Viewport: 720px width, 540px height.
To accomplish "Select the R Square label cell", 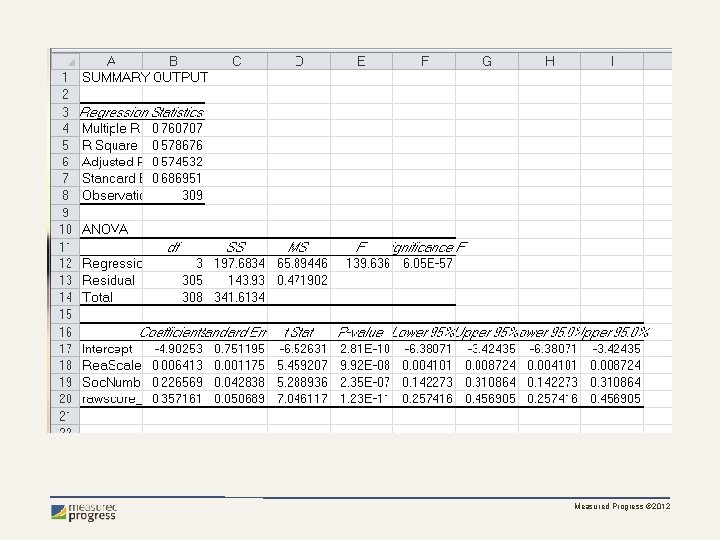I will click(x=111, y=146).
